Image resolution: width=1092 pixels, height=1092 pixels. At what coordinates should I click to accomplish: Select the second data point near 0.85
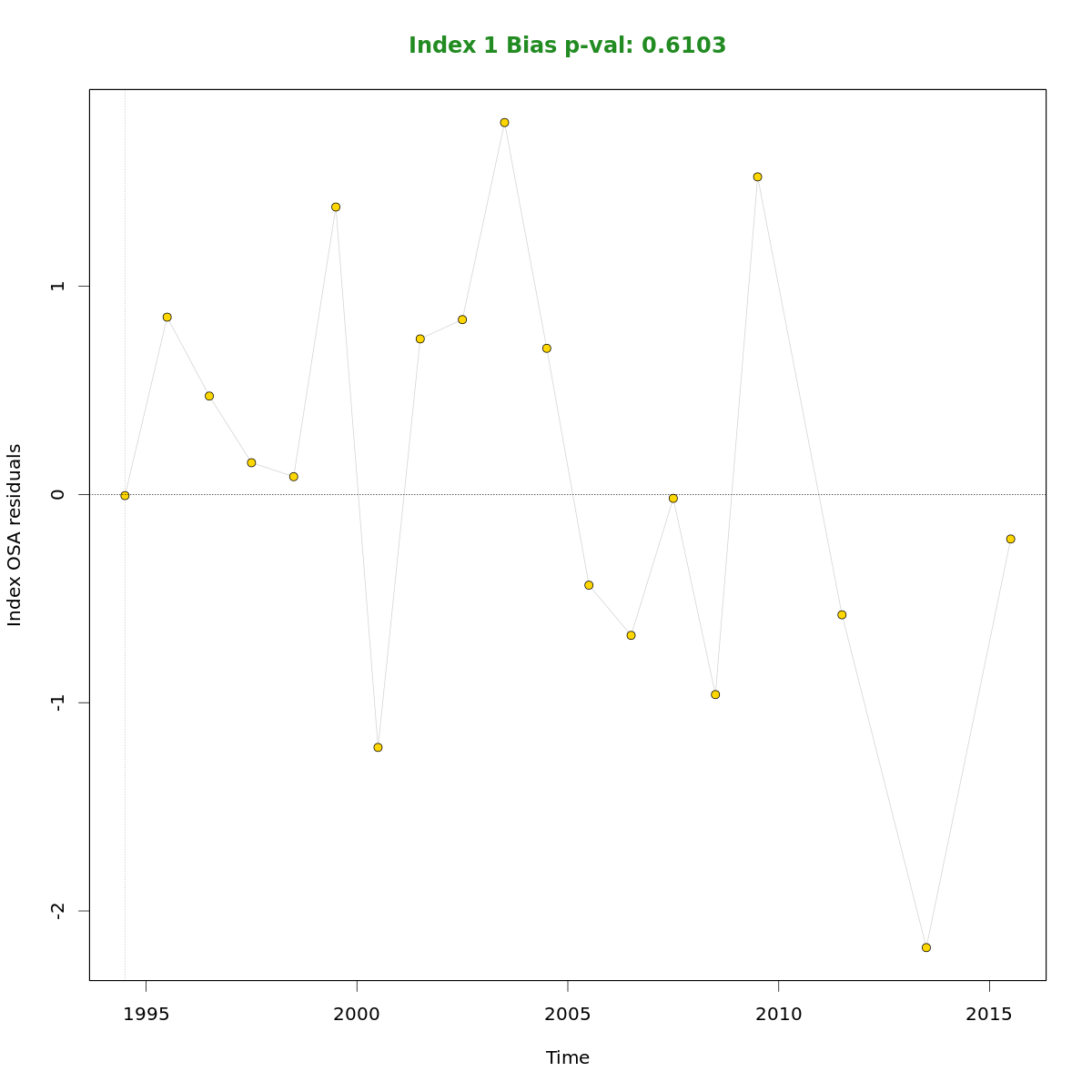tap(167, 318)
